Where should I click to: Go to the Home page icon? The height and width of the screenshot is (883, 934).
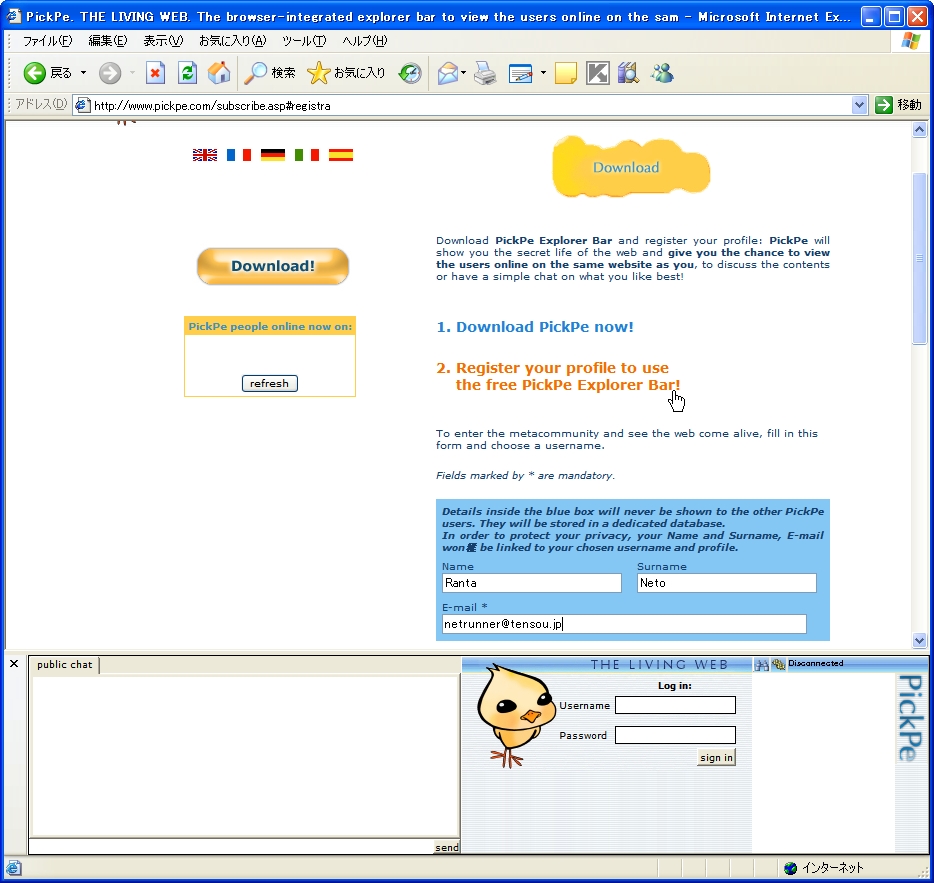pyautogui.click(x=219, y=73)
